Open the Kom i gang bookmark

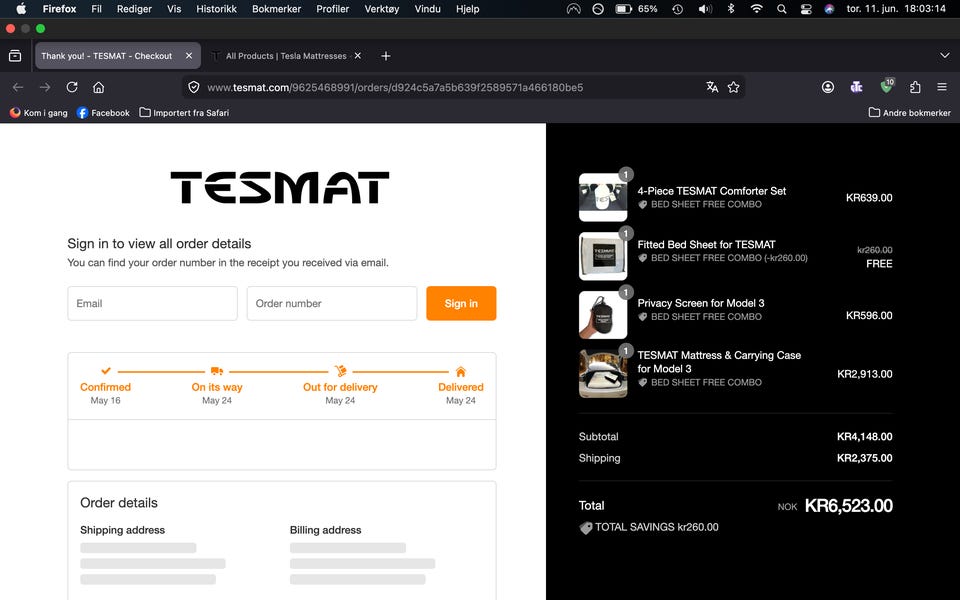(39, 113)
